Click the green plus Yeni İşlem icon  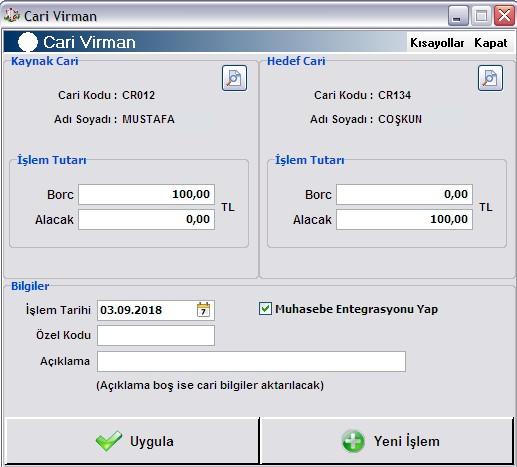(353, 441)
